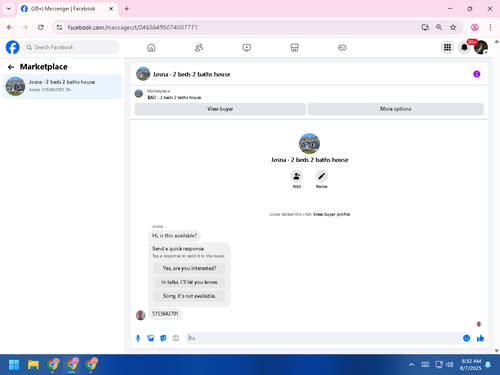Screen dimensions: 500x375
Task: Open the Marketplace store icon in navigation
Action: pos(294,48)
